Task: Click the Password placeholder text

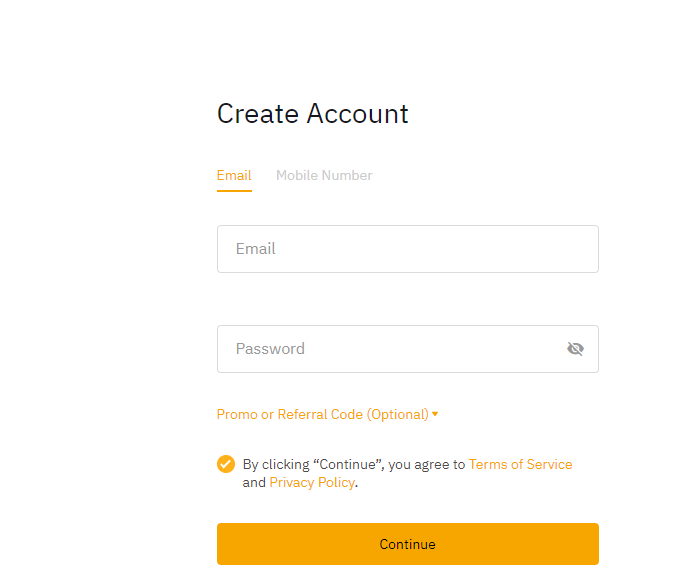Action: [x=270, y=348]
